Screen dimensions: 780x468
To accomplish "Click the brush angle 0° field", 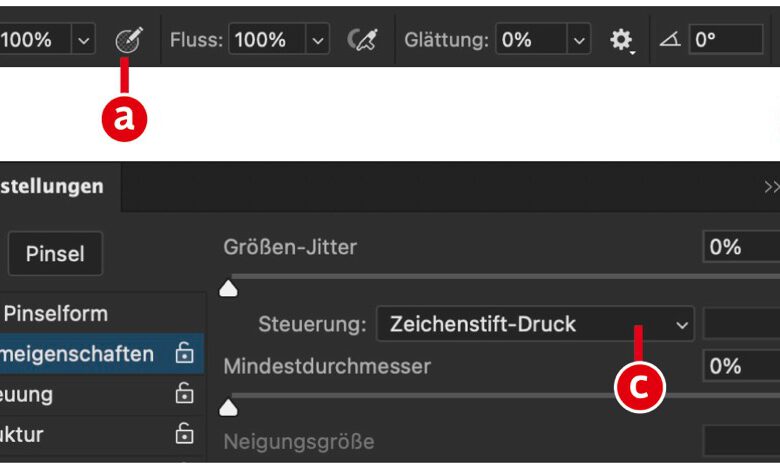I will (x=724, y=40).
